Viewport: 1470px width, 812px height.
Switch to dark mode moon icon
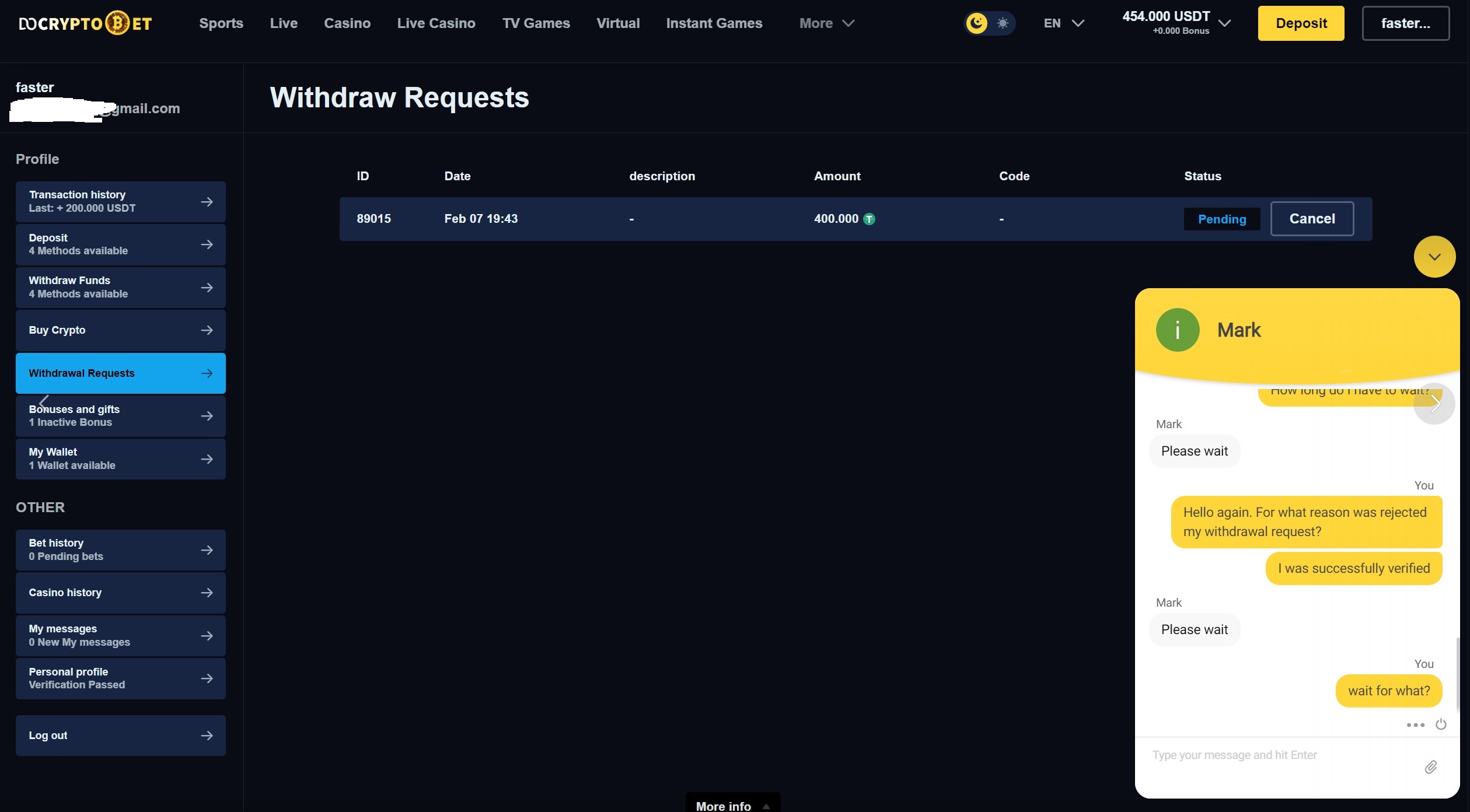(x=977, y=23)
